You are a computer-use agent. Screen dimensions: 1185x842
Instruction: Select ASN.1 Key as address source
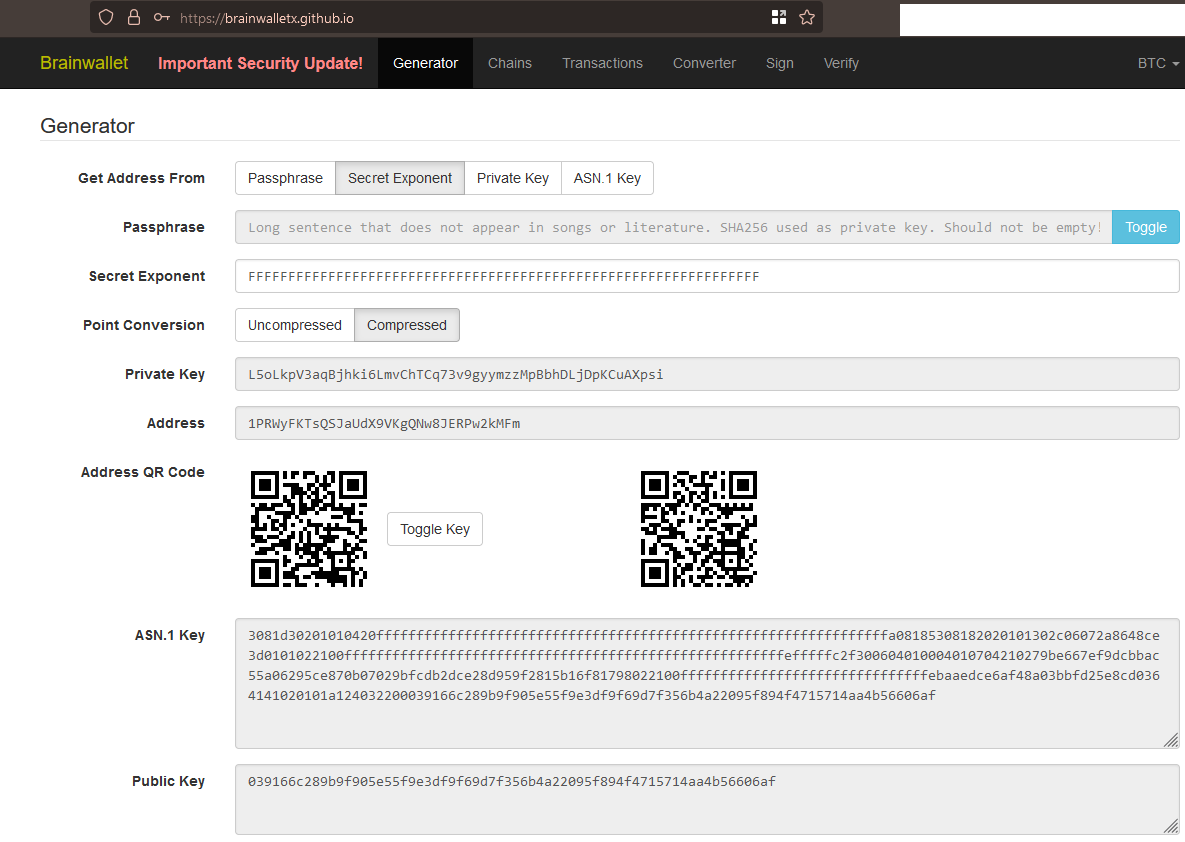607,178
